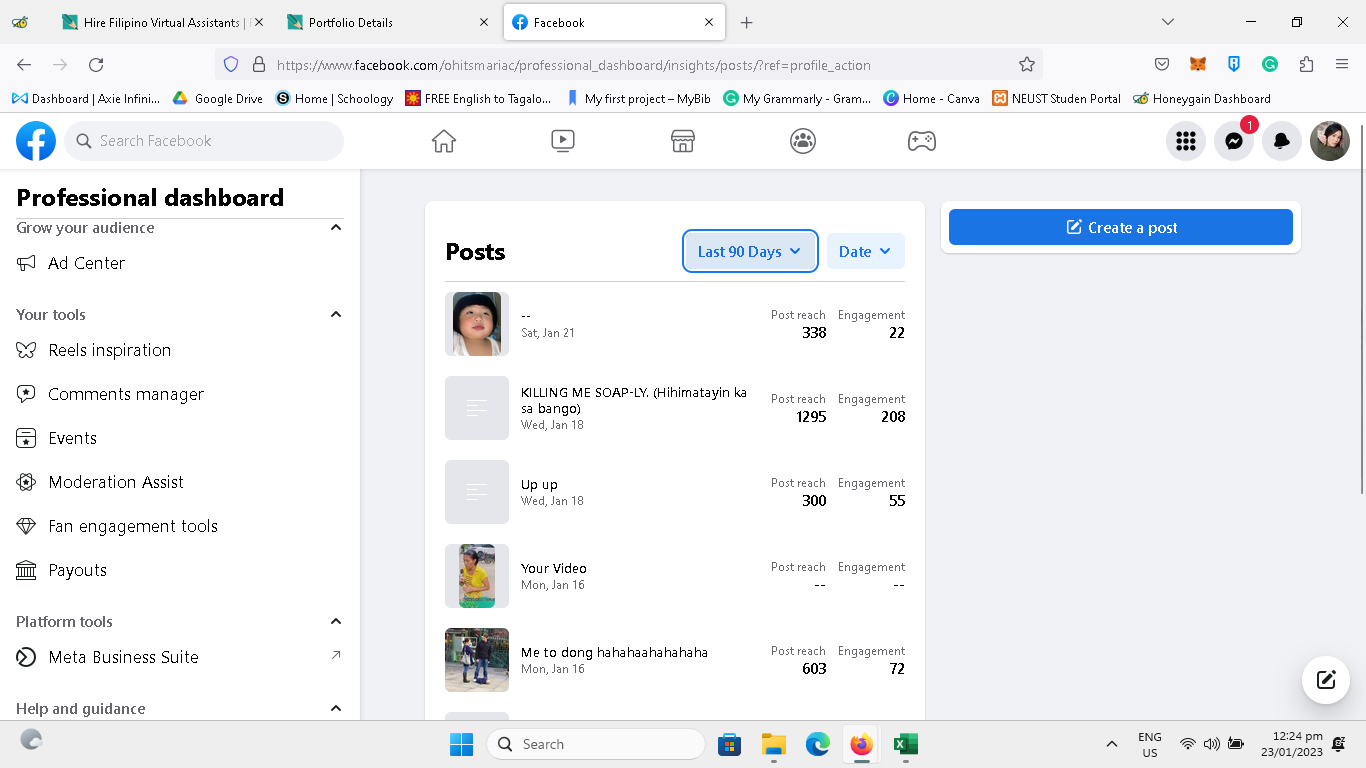The height and width of the screenshot is (768, 1366).
Task: Click the browser address bar URL
Action: tap(573, 65)
